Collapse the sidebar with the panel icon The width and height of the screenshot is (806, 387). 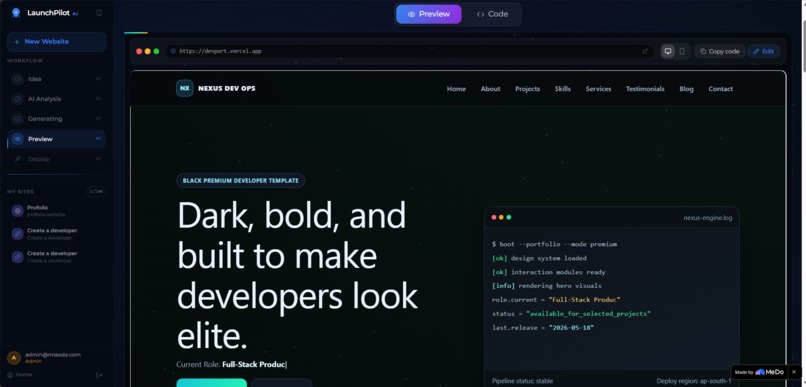pos(99,13)
